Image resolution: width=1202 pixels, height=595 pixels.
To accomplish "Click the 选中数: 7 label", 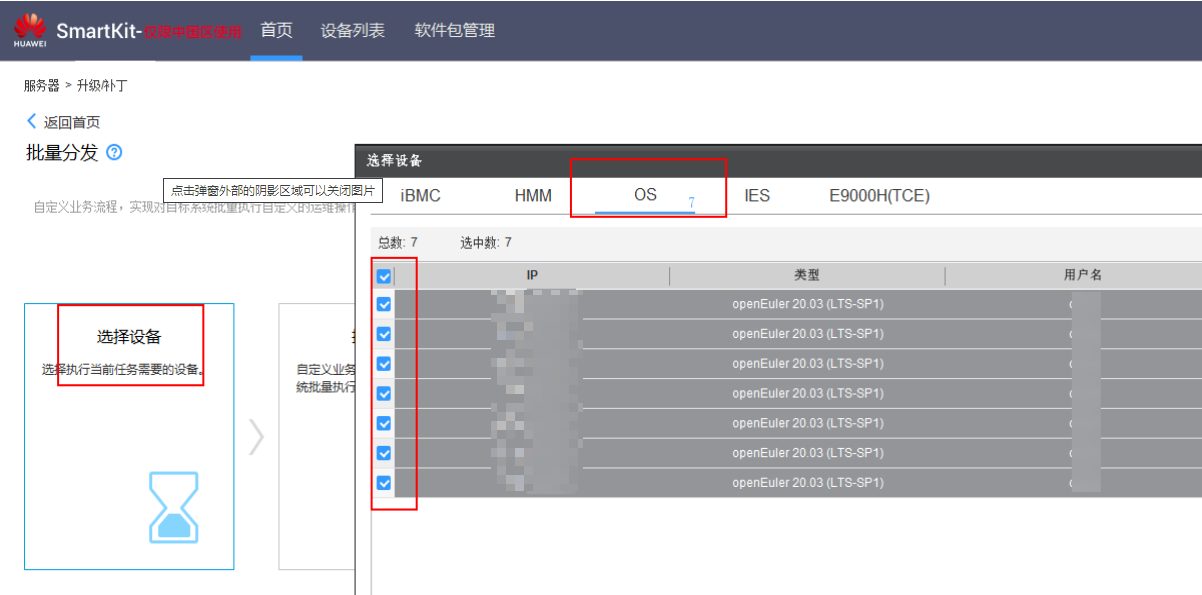I will (x=486, y=242).
